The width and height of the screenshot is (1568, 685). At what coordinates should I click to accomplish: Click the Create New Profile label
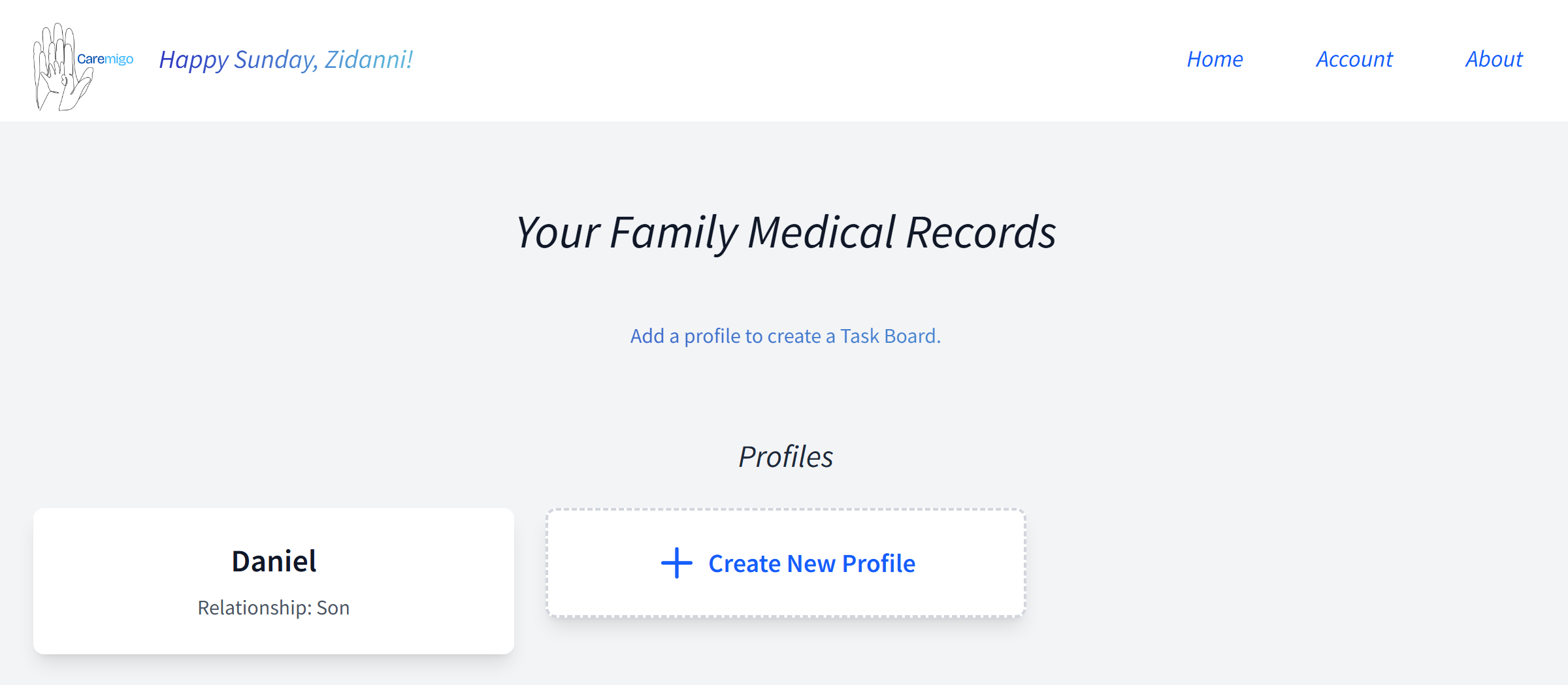click(x=811, y=564)
